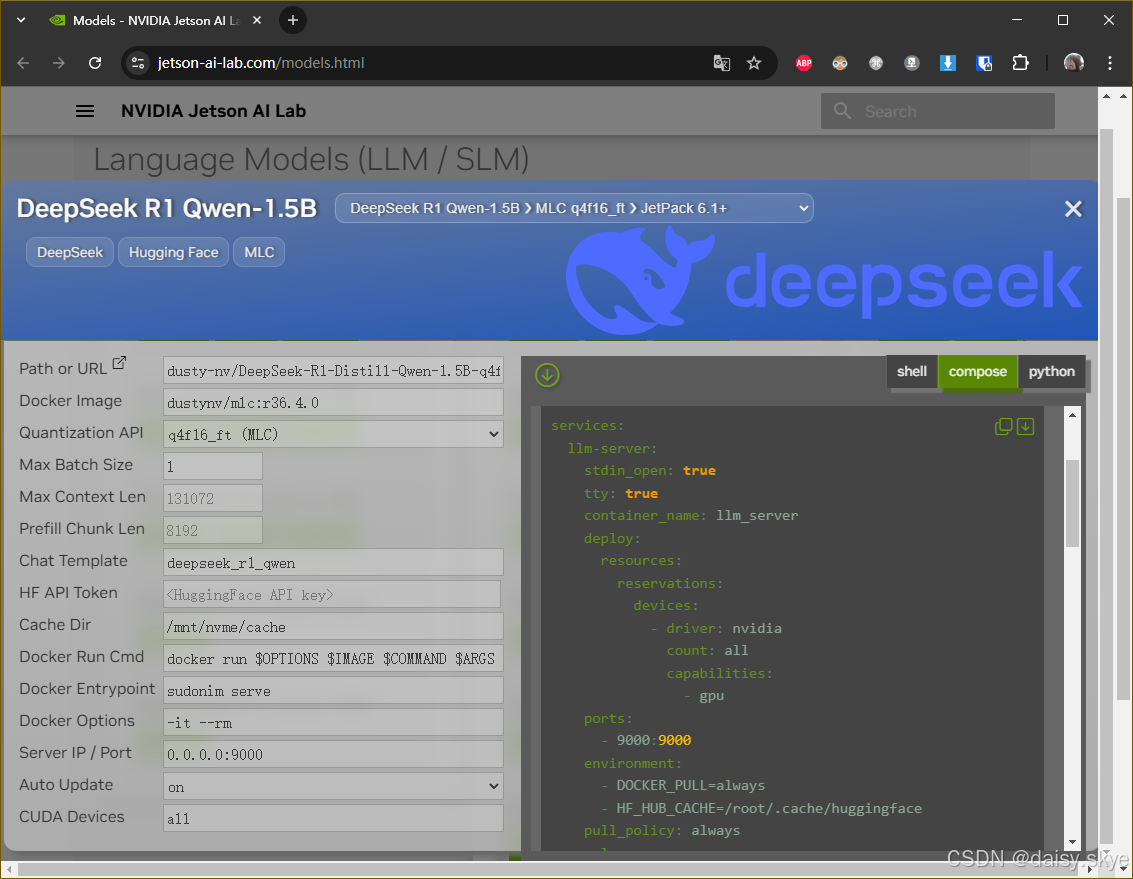The width and height of the screenshot is (1133, 879).
Task: Click the 'container_name: llm_server' line
Action: (691, 515)
